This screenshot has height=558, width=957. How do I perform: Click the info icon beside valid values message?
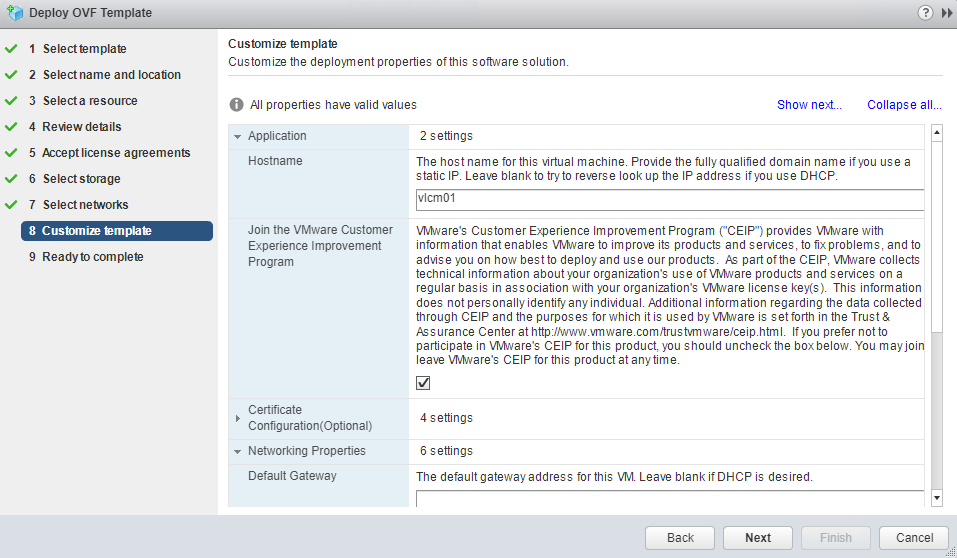tap(237, 104)
